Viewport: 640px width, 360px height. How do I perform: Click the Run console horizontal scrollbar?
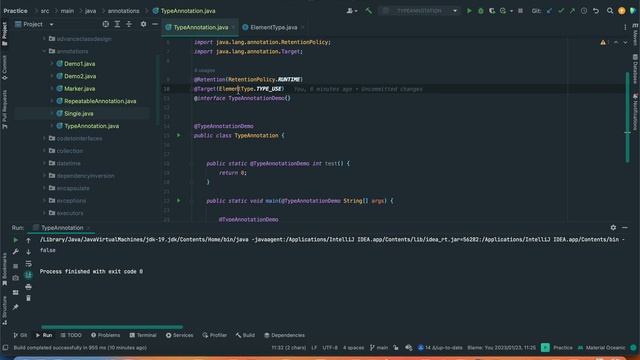[x=112, y=327]
